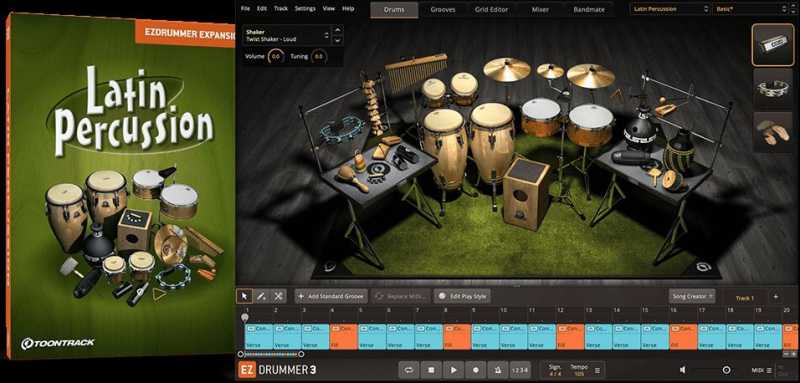This screenshot has width=800, height=383.
Task: Switch to the Grid Editor tab
Action: (x=491, y=10)
